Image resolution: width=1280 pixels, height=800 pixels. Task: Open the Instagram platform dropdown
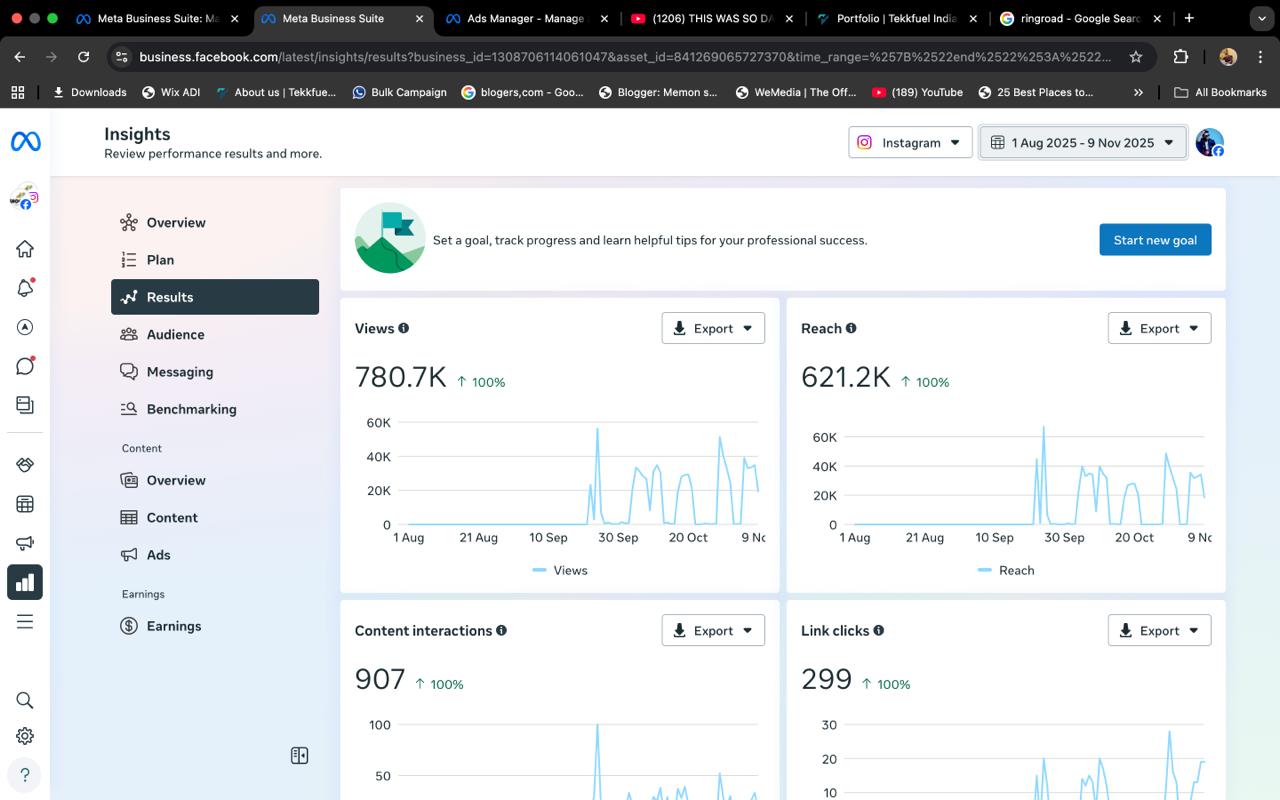tap(910, 143)
